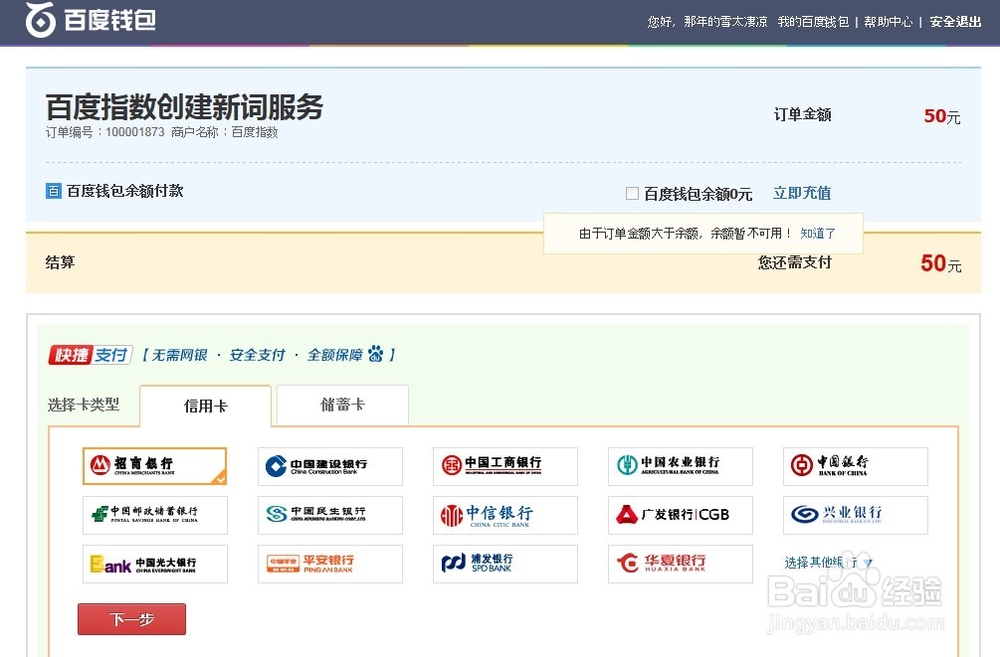Click 选择卡类型 label
This screenshot has width=1000, height=657.
[x=84, y=404]
